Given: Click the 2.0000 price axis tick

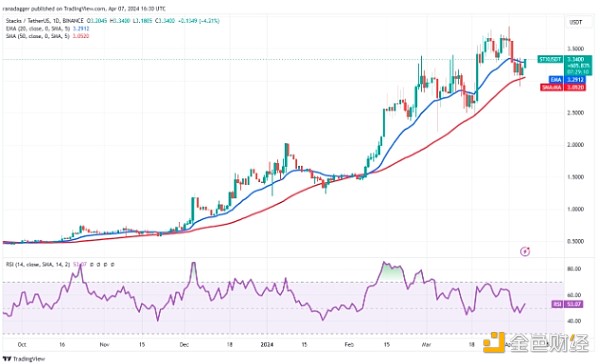Looking at the screenshot, I should [576, 145].
